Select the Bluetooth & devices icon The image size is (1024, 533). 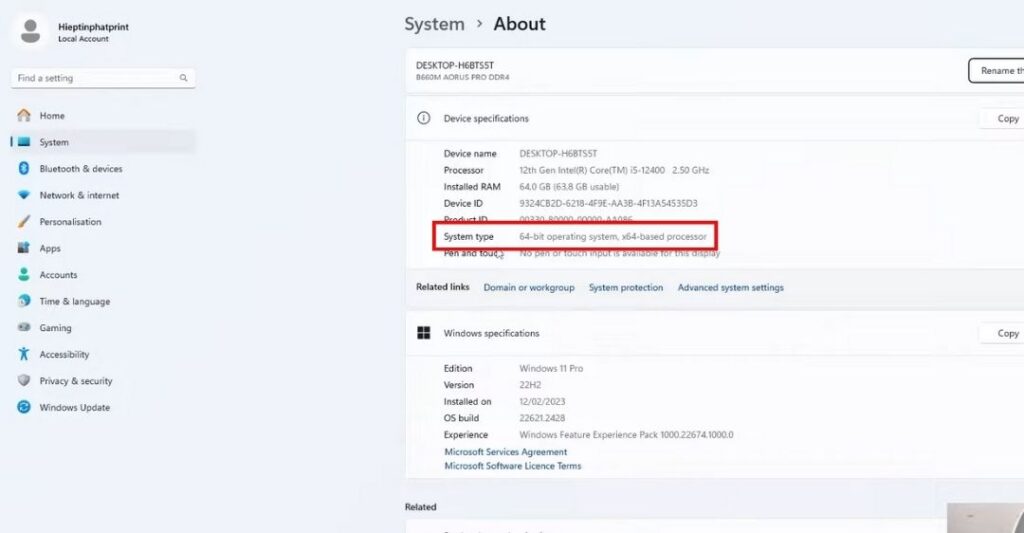[x=24, y=169]
